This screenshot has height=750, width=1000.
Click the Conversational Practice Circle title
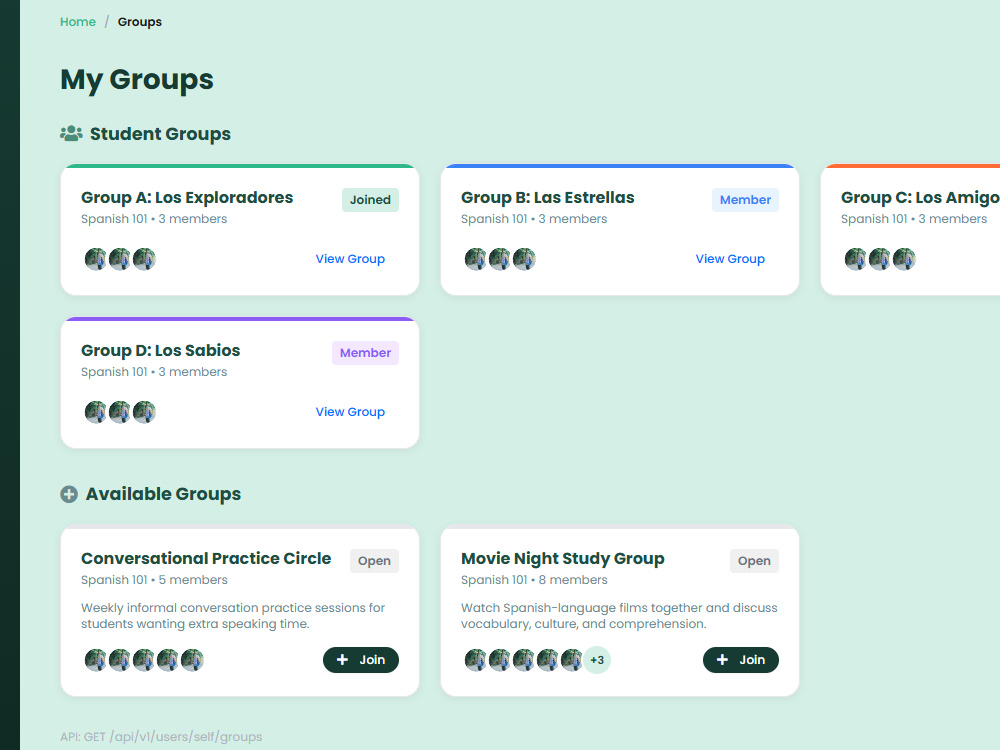[206, 559]
